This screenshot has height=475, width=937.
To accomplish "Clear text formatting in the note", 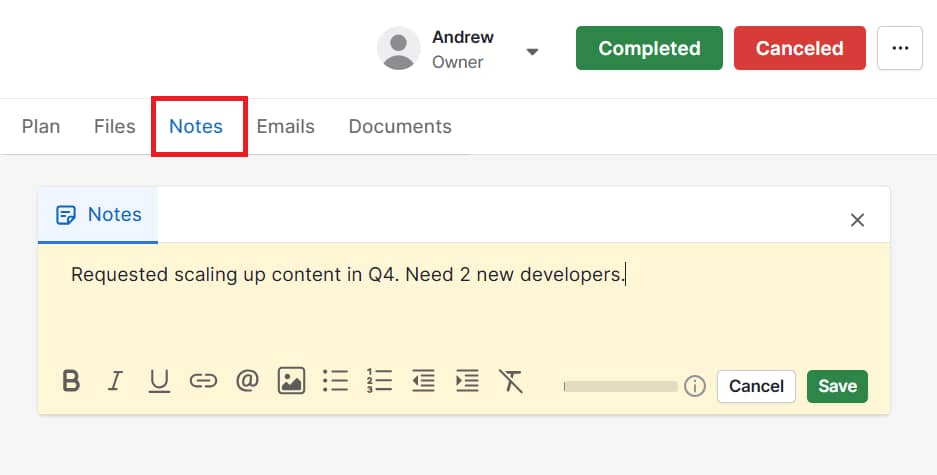I will click(x=511, y=381).
